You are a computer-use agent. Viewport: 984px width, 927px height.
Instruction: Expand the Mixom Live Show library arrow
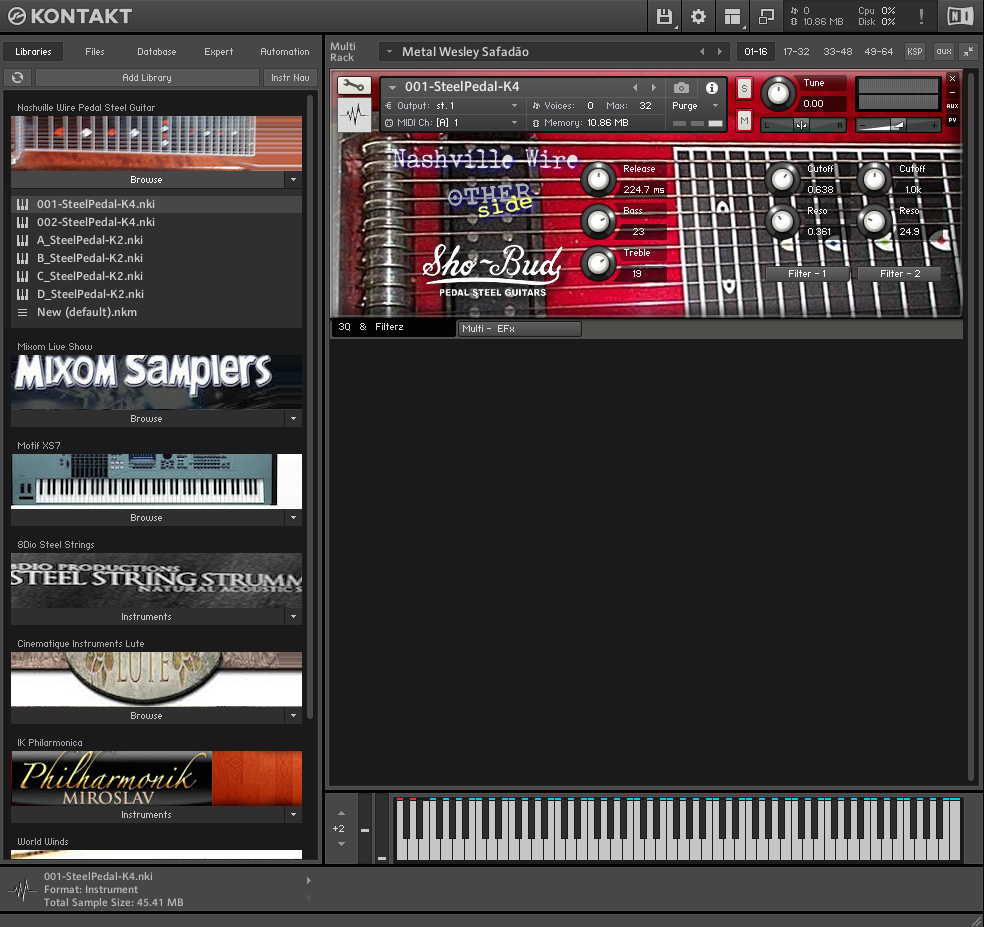pos(293,419)
